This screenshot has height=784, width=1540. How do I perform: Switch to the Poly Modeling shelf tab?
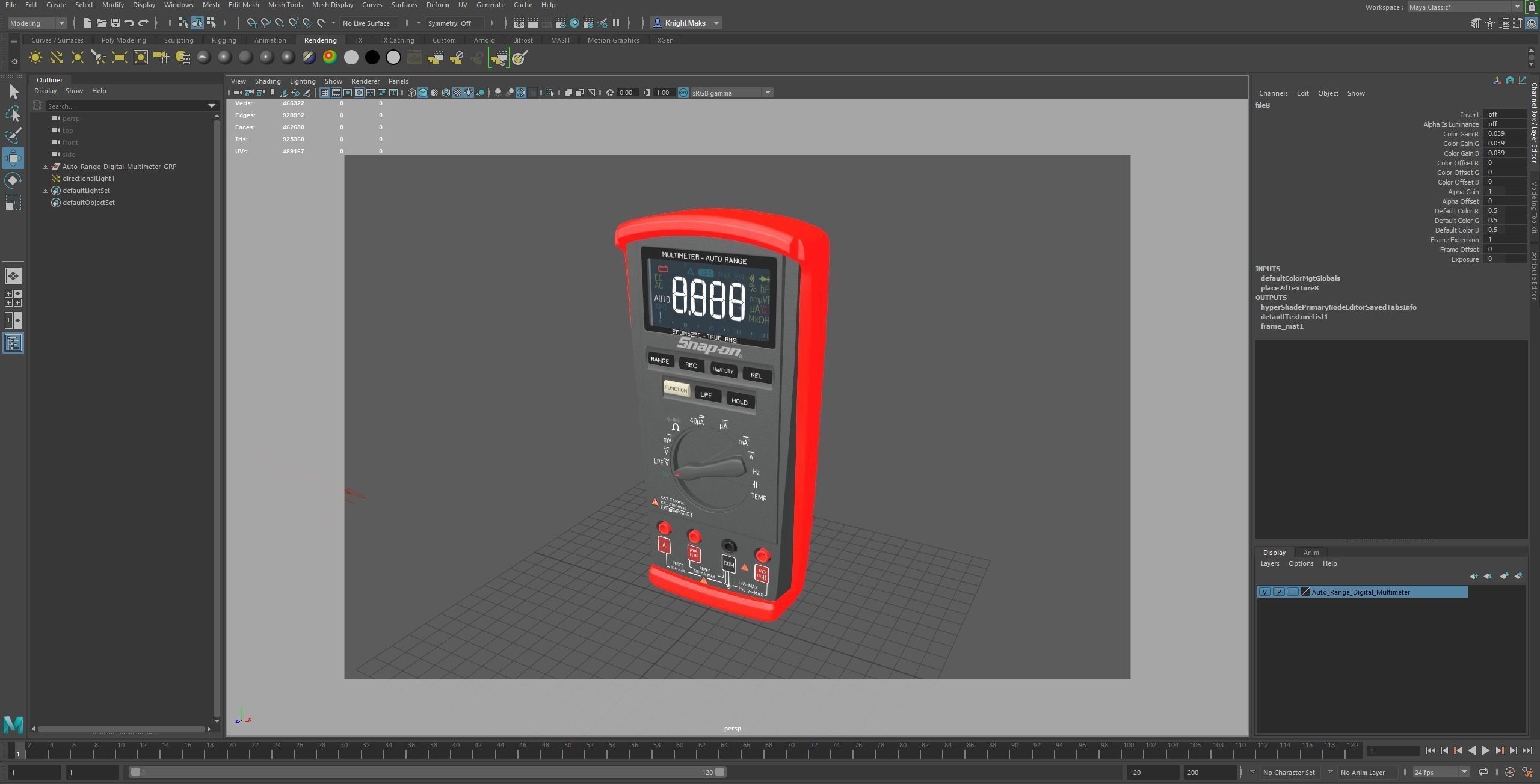123,40
